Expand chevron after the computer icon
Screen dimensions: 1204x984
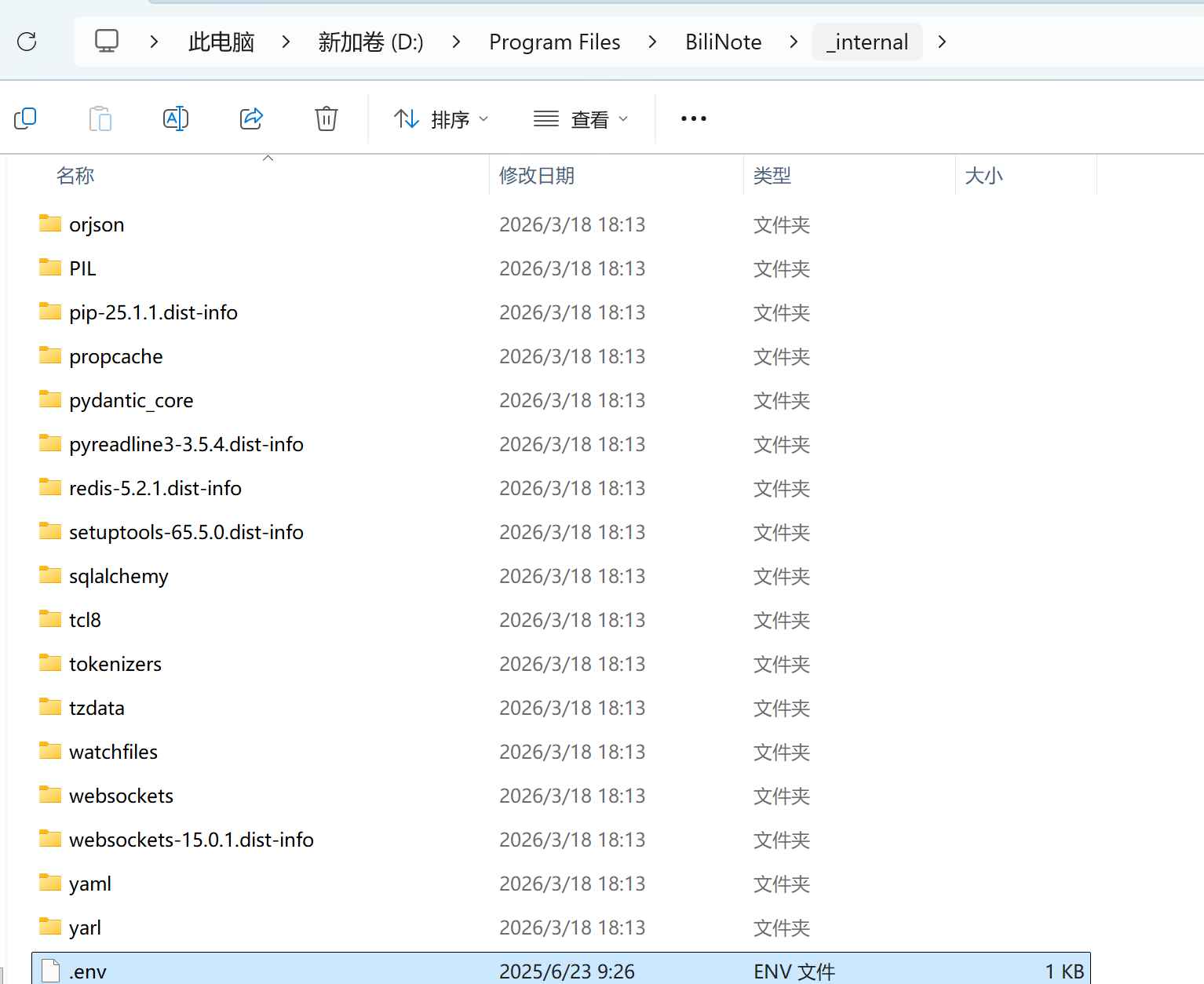tap(154, 42)
